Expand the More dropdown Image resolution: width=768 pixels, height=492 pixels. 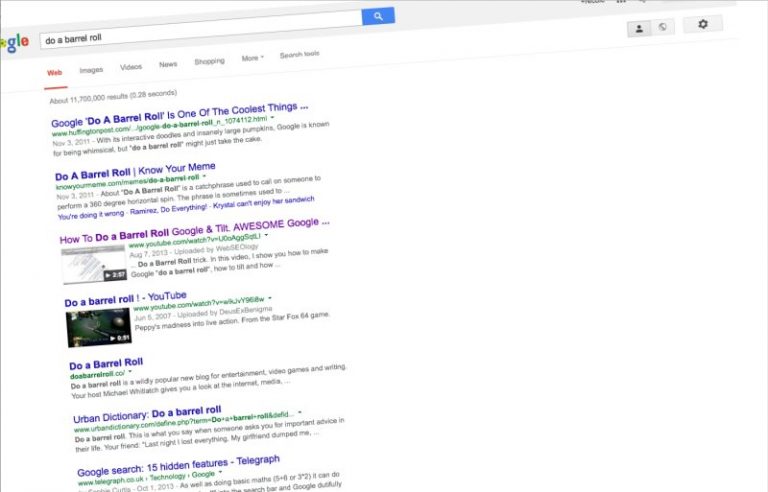coord(253,58)
